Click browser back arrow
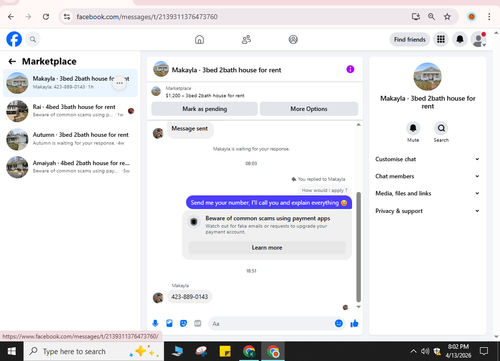Screen dimensions: 500x361 point(11,17)
